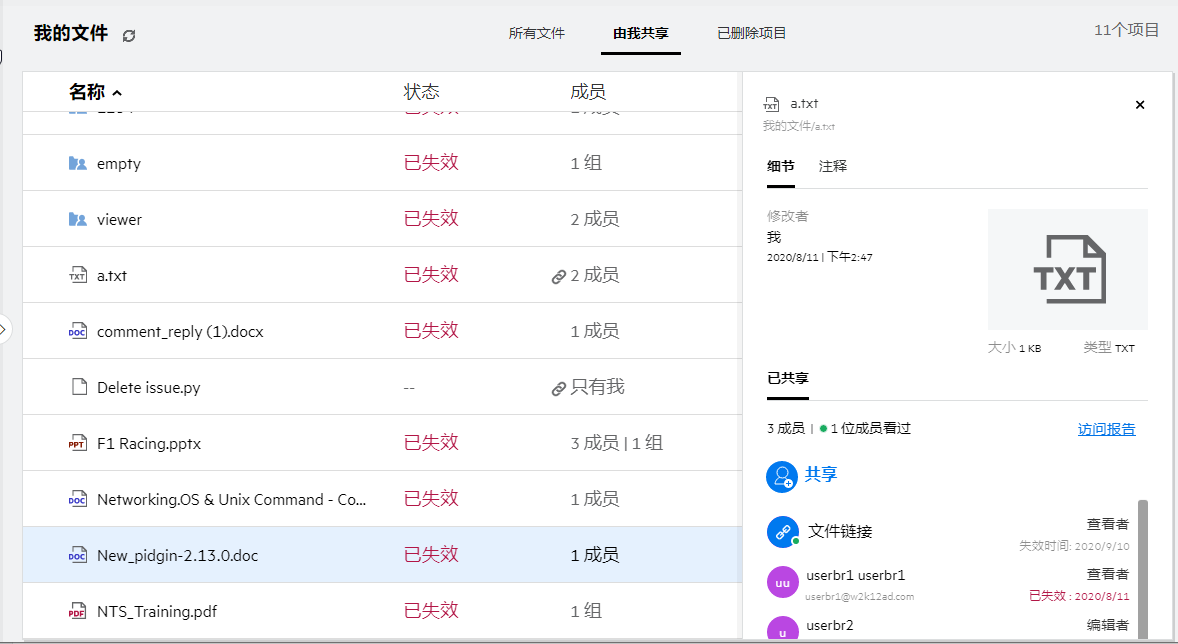This screenshot has height=644, width=1178.
Task: Close the a.txt details panel
Action: (x=1140, y=105)
